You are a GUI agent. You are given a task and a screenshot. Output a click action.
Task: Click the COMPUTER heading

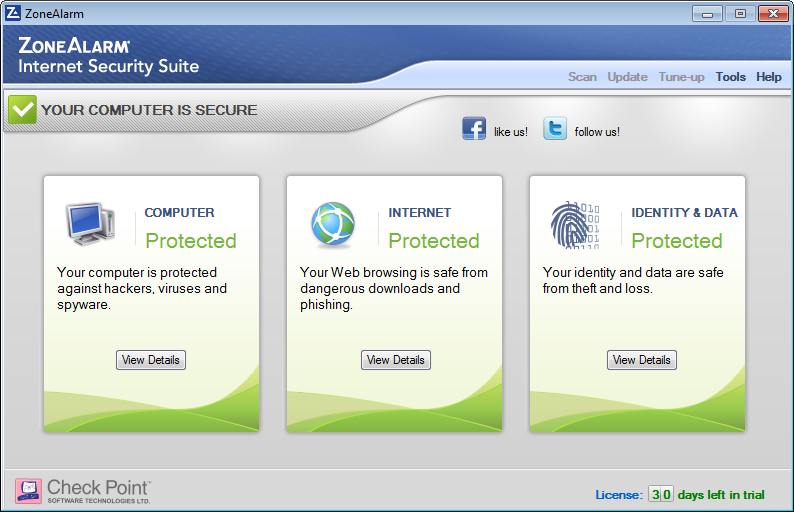pyautogui.click(x=179, y=213)
